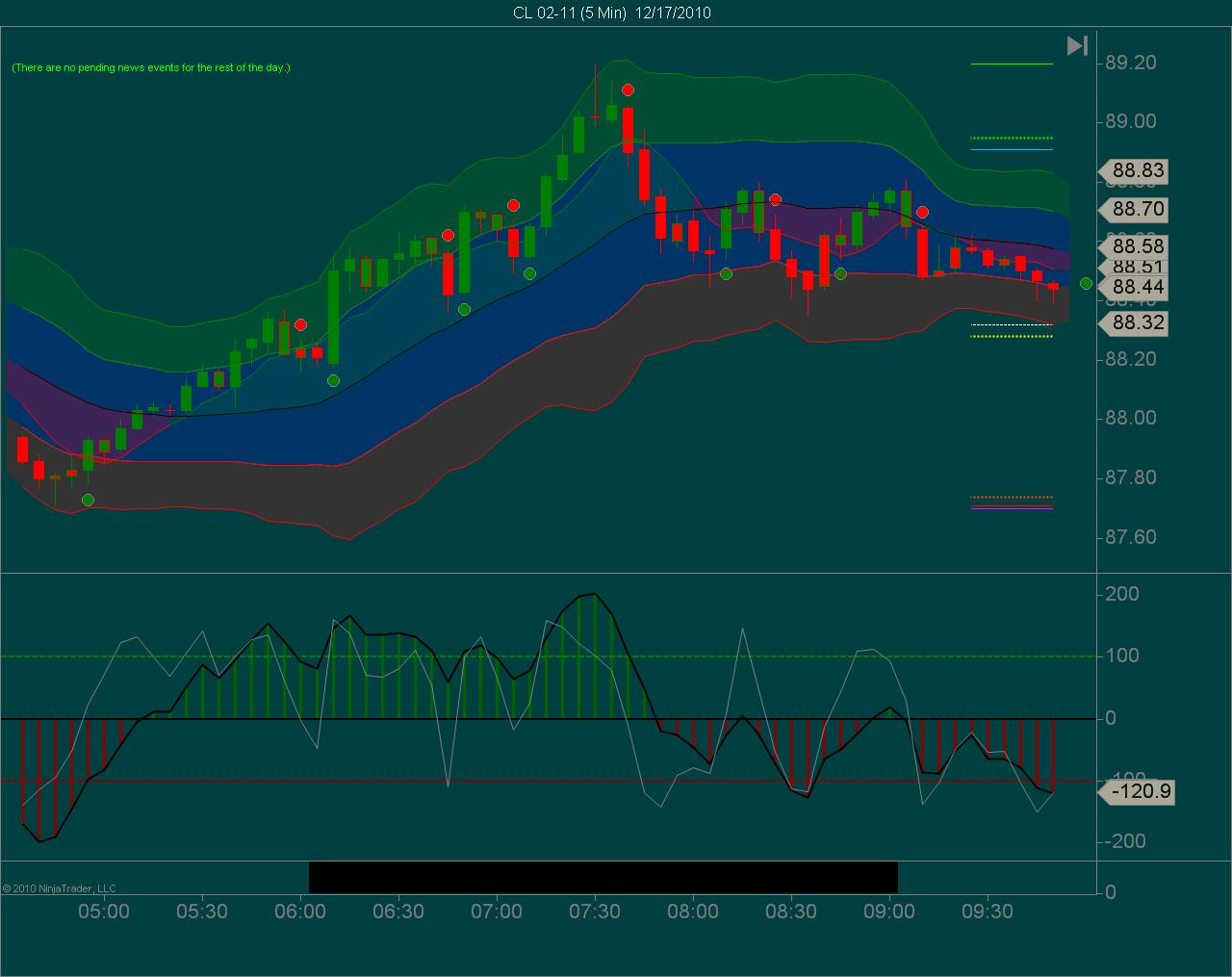Viewport: 1232px width, 977px height.
Task: Click the 87.60 price axis label
Action: pos(1131,537)
